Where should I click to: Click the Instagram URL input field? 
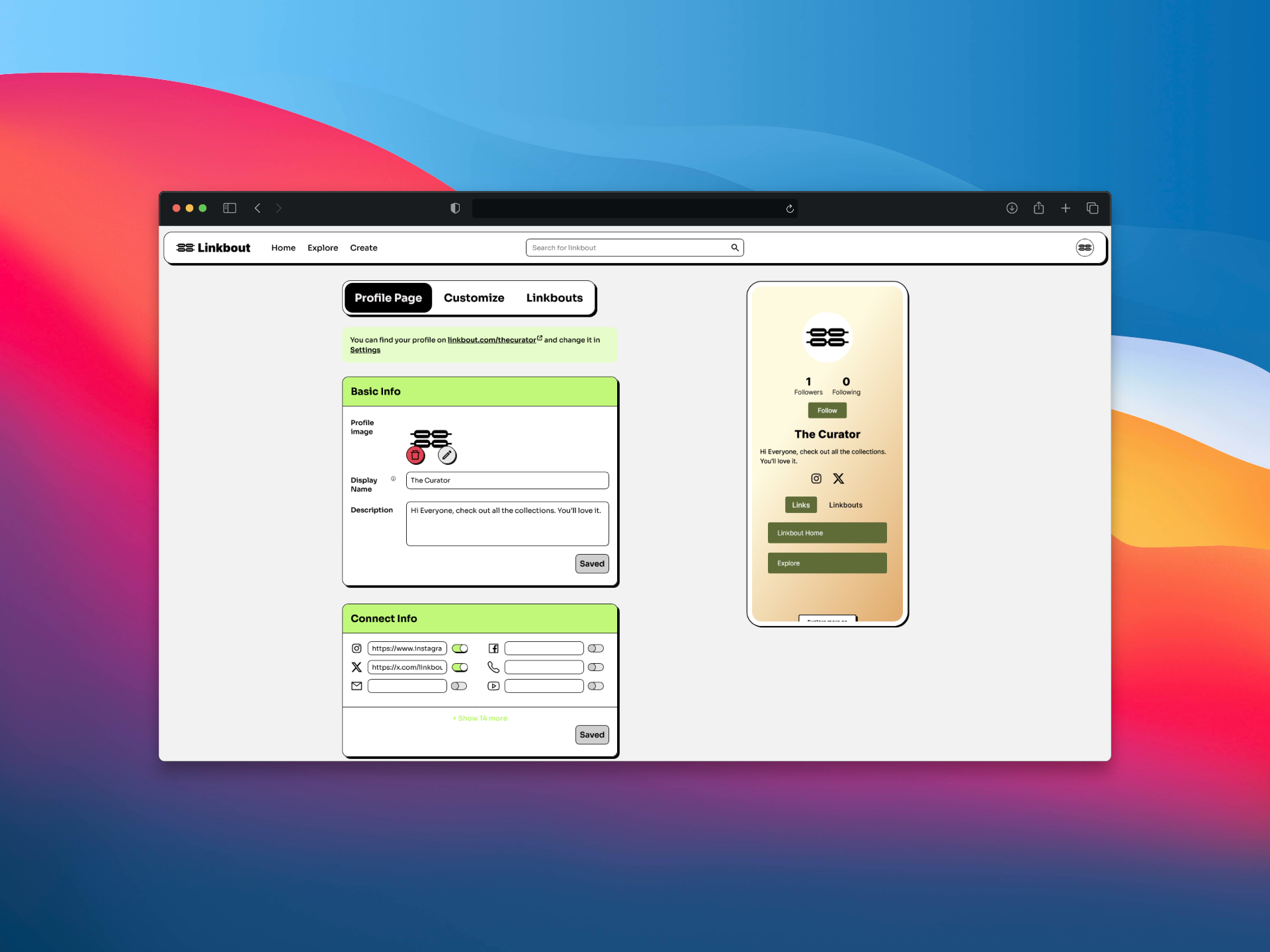coord(407,649)
